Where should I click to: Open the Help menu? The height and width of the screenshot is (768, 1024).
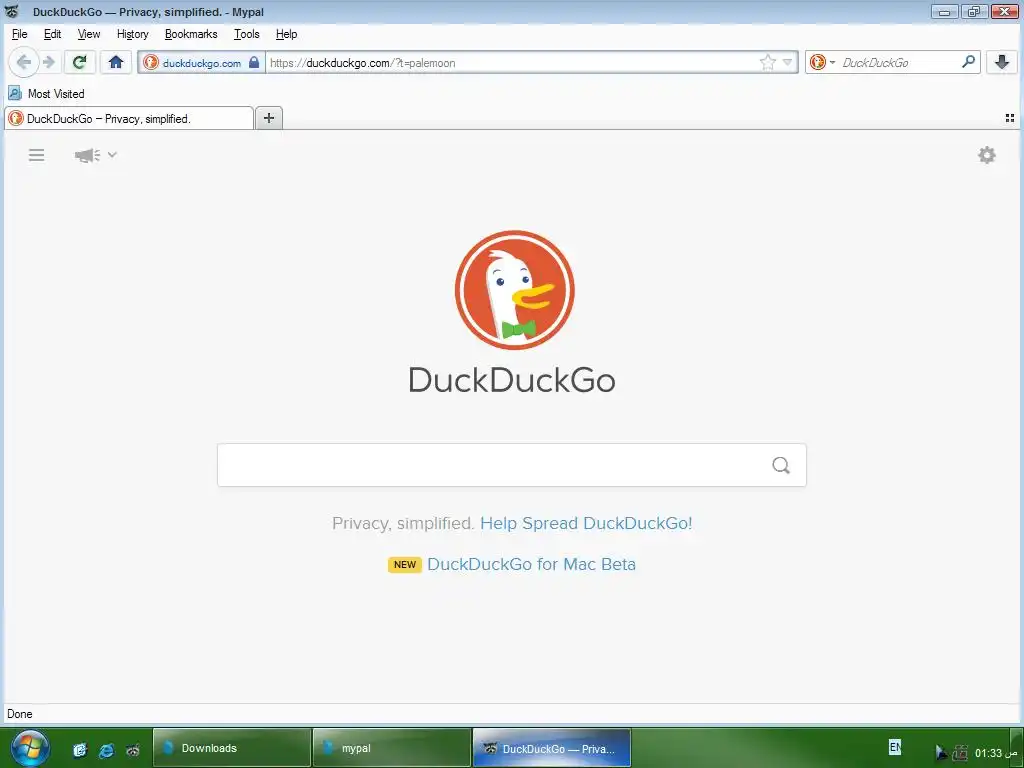(286, 34)
